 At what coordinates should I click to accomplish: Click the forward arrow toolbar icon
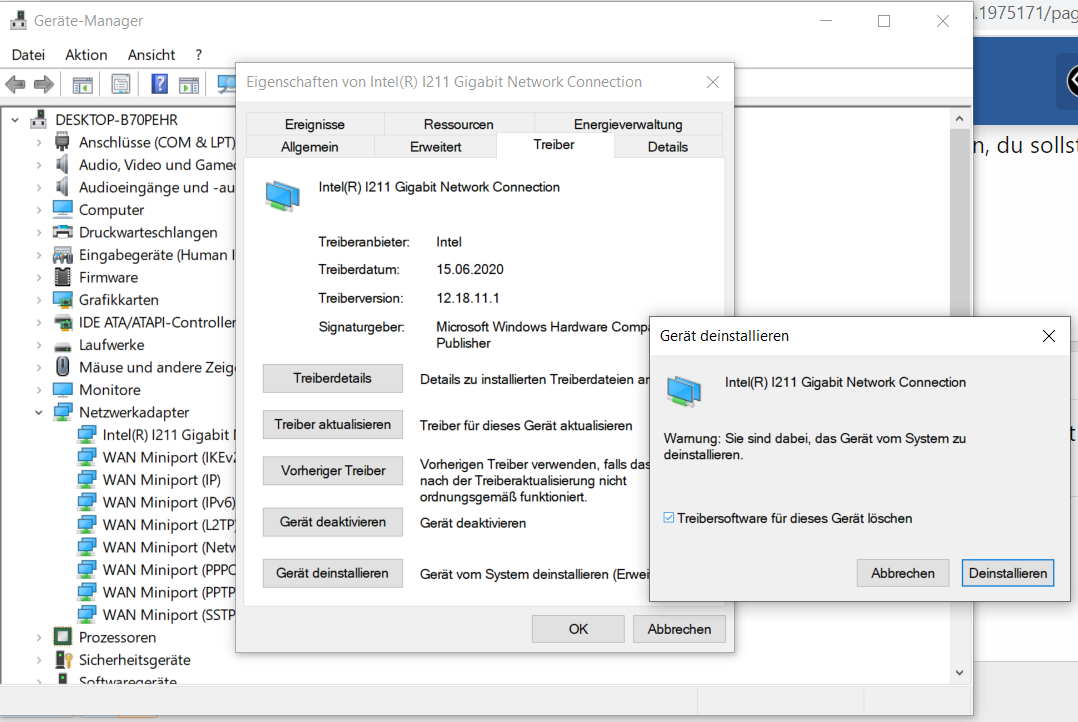pyautogui.click(x=44, y=85)
